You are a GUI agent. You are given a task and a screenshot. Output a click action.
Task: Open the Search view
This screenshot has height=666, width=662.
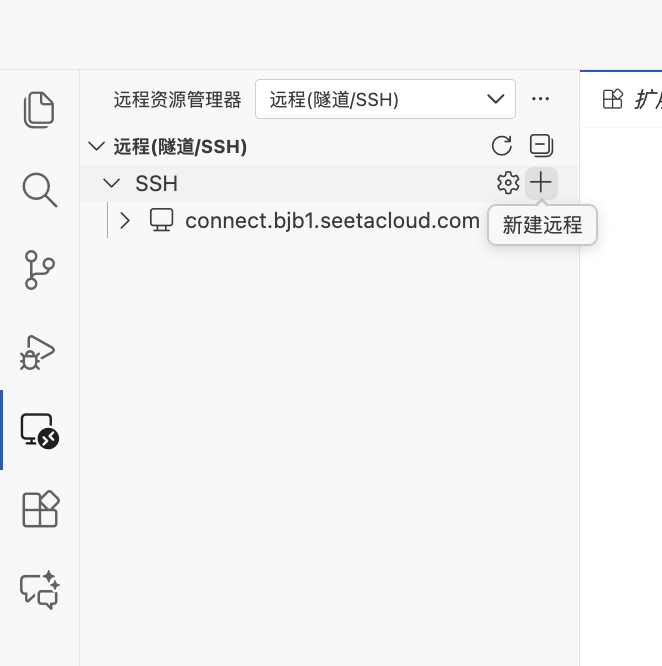pos(39,189)
